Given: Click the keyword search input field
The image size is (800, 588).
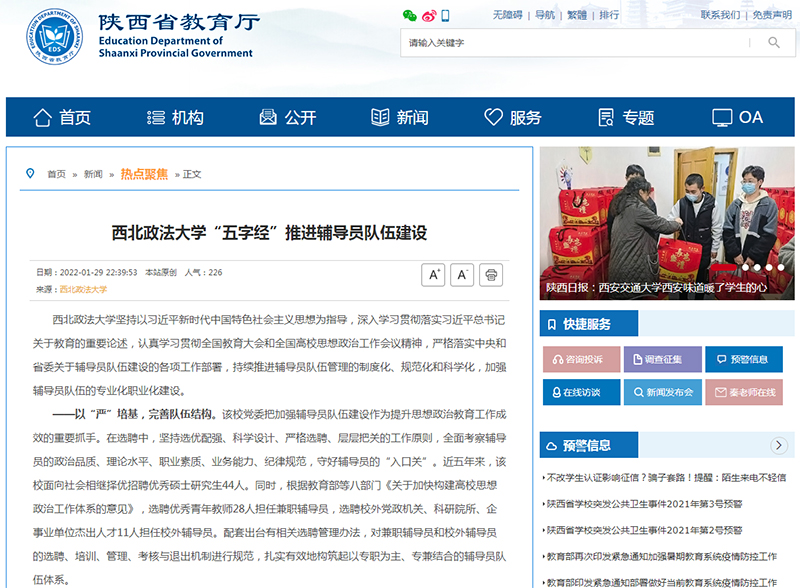Looking at the screenshot, I should coord(575,43).
